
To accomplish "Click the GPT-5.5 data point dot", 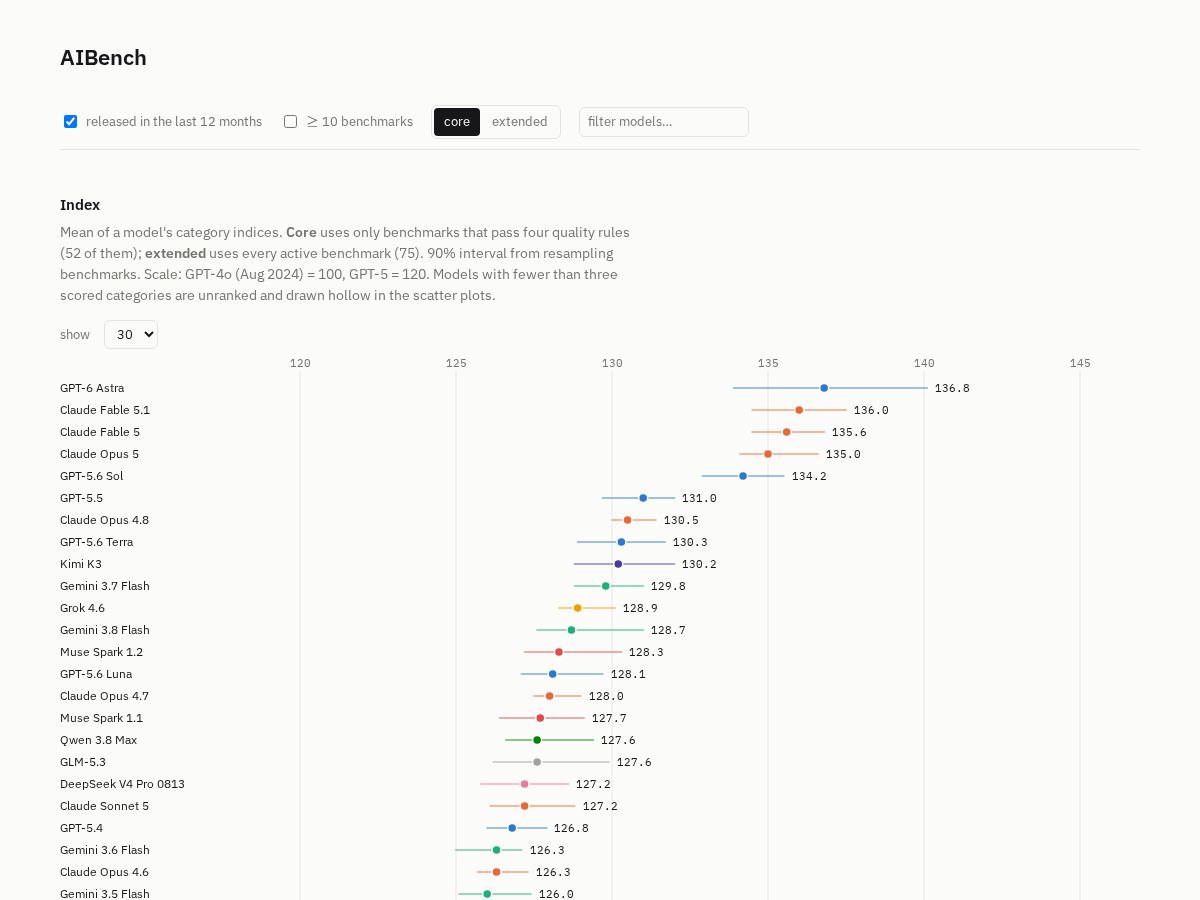I will (643, 498).
